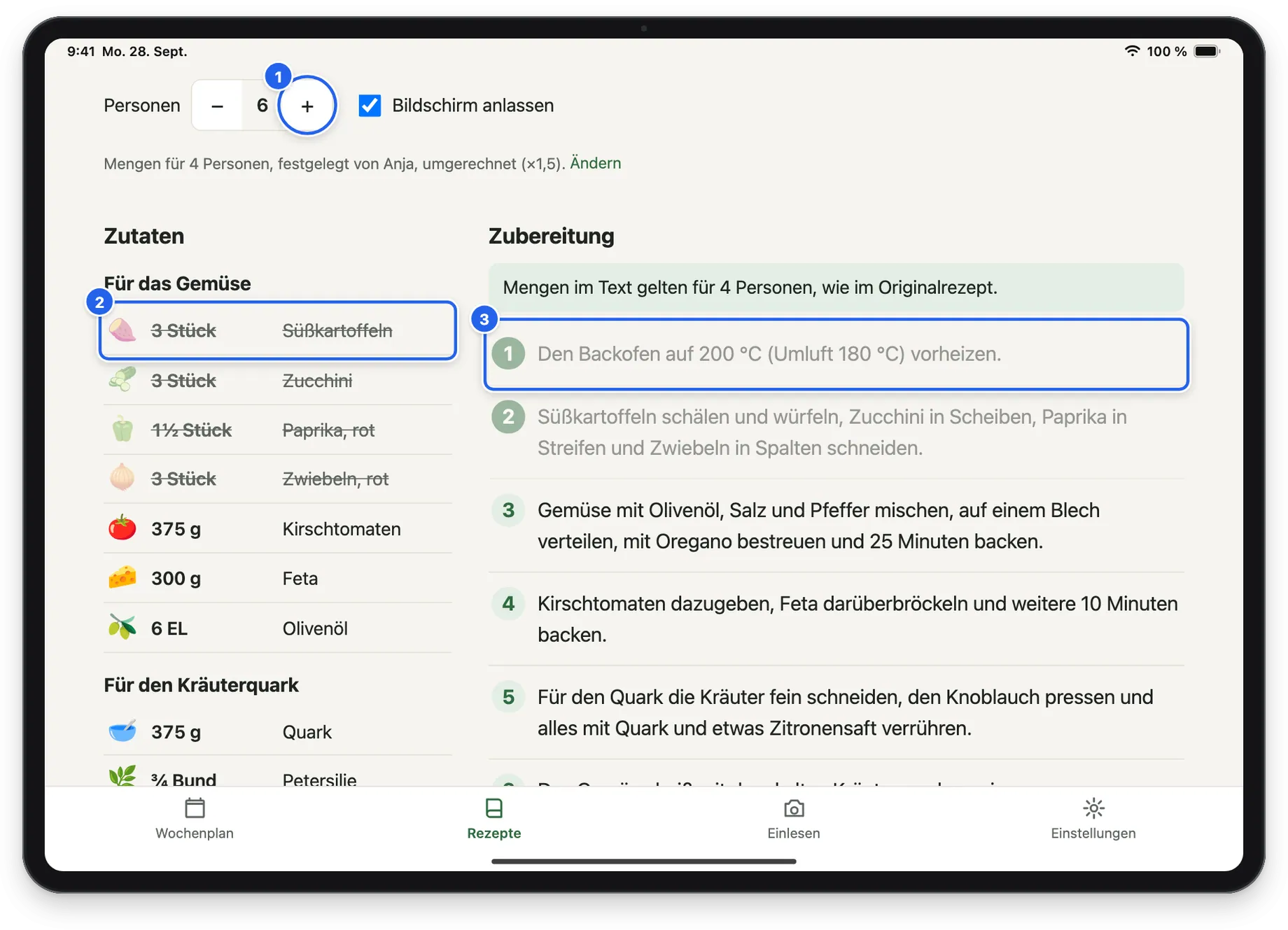The image size is (1288, 930).
Task: Click the bowl icon beside Quark
Action: [x=122, y=731]
